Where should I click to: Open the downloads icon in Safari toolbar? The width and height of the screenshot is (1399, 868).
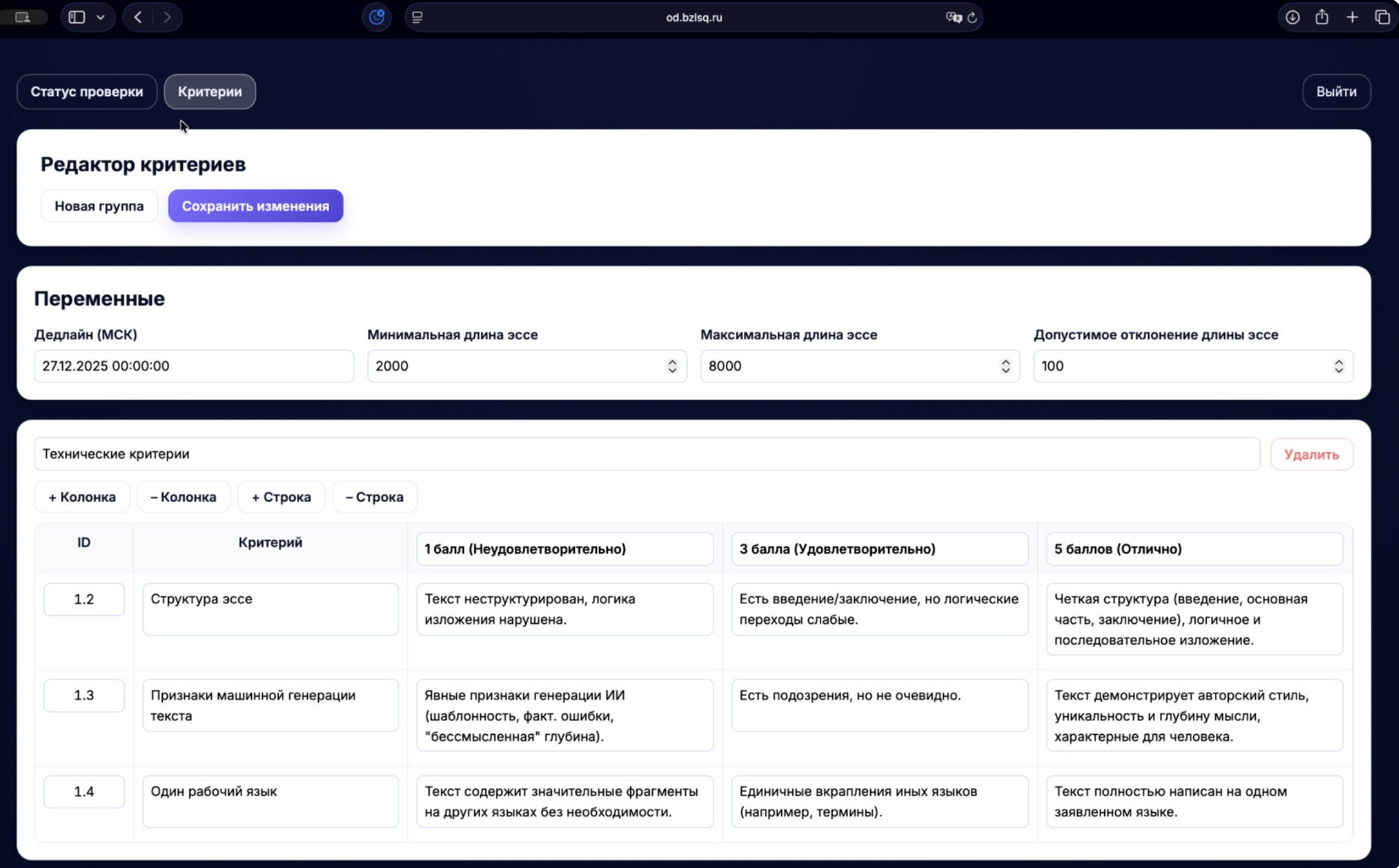[x=1292, y=17]
